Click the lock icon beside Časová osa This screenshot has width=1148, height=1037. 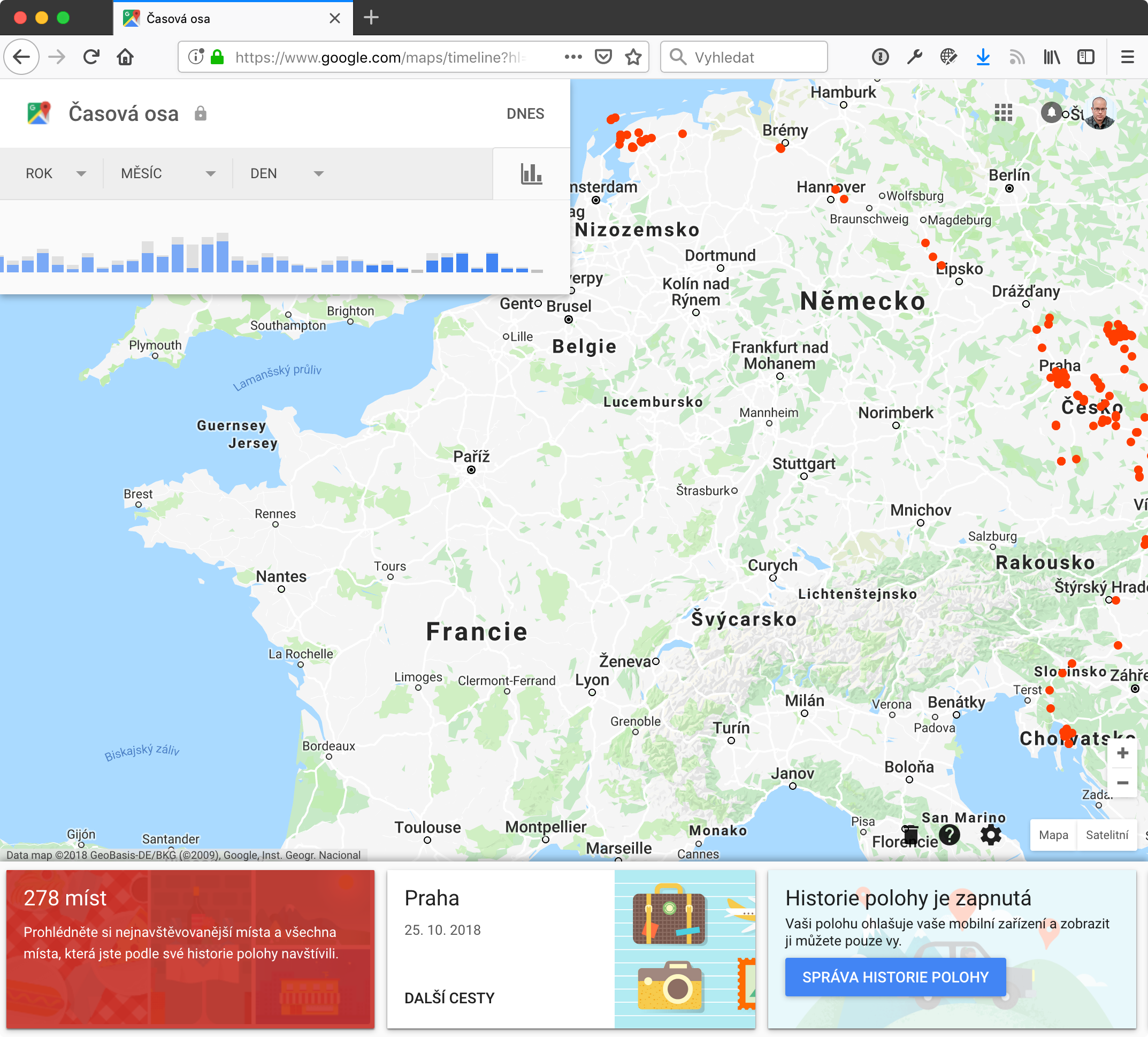tap(200, 113)
